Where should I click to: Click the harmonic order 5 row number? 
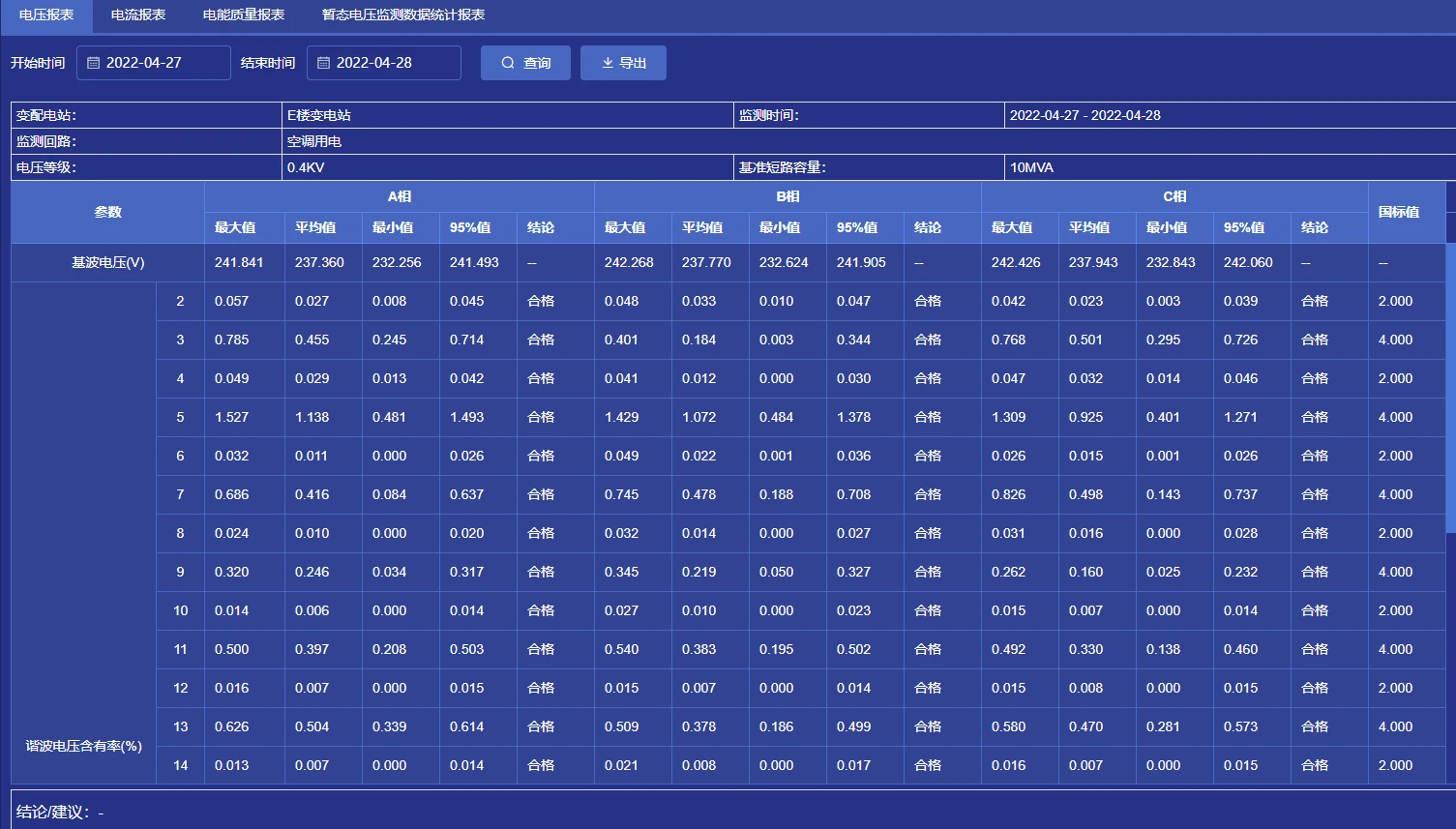[180, 417]
